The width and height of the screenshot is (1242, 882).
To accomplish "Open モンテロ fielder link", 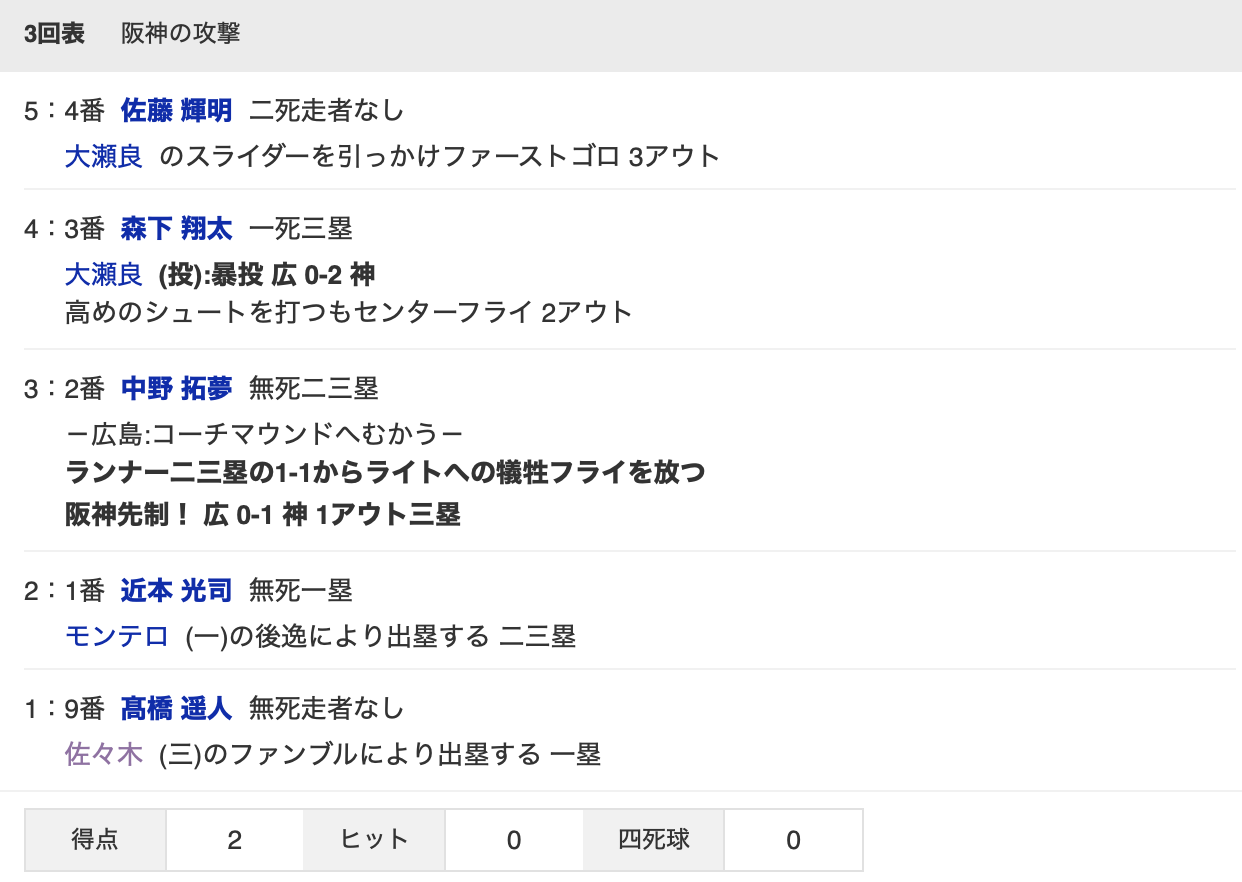I will [117, 636].
